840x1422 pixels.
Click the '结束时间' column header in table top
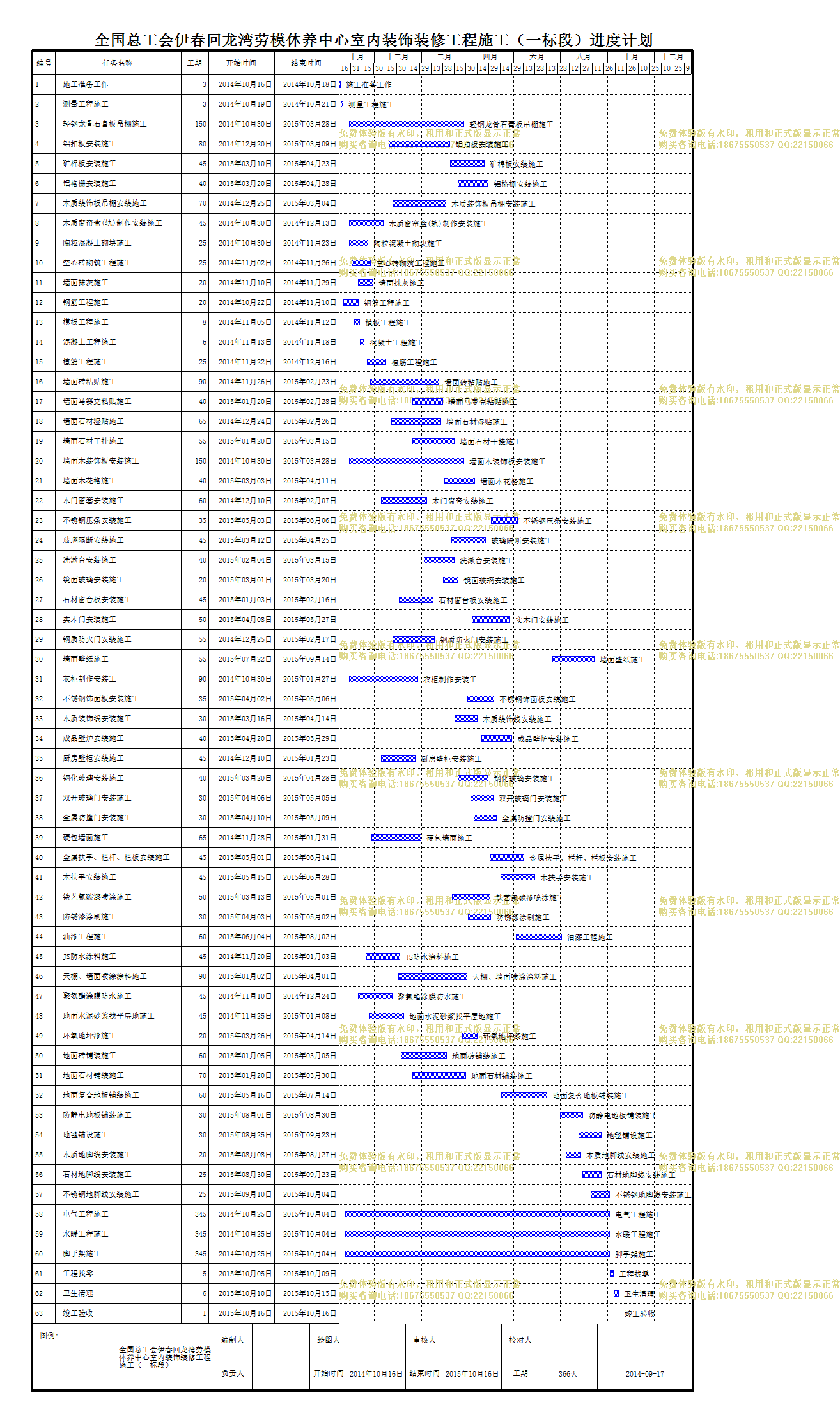pyautogui.click(x=306, y=63)
